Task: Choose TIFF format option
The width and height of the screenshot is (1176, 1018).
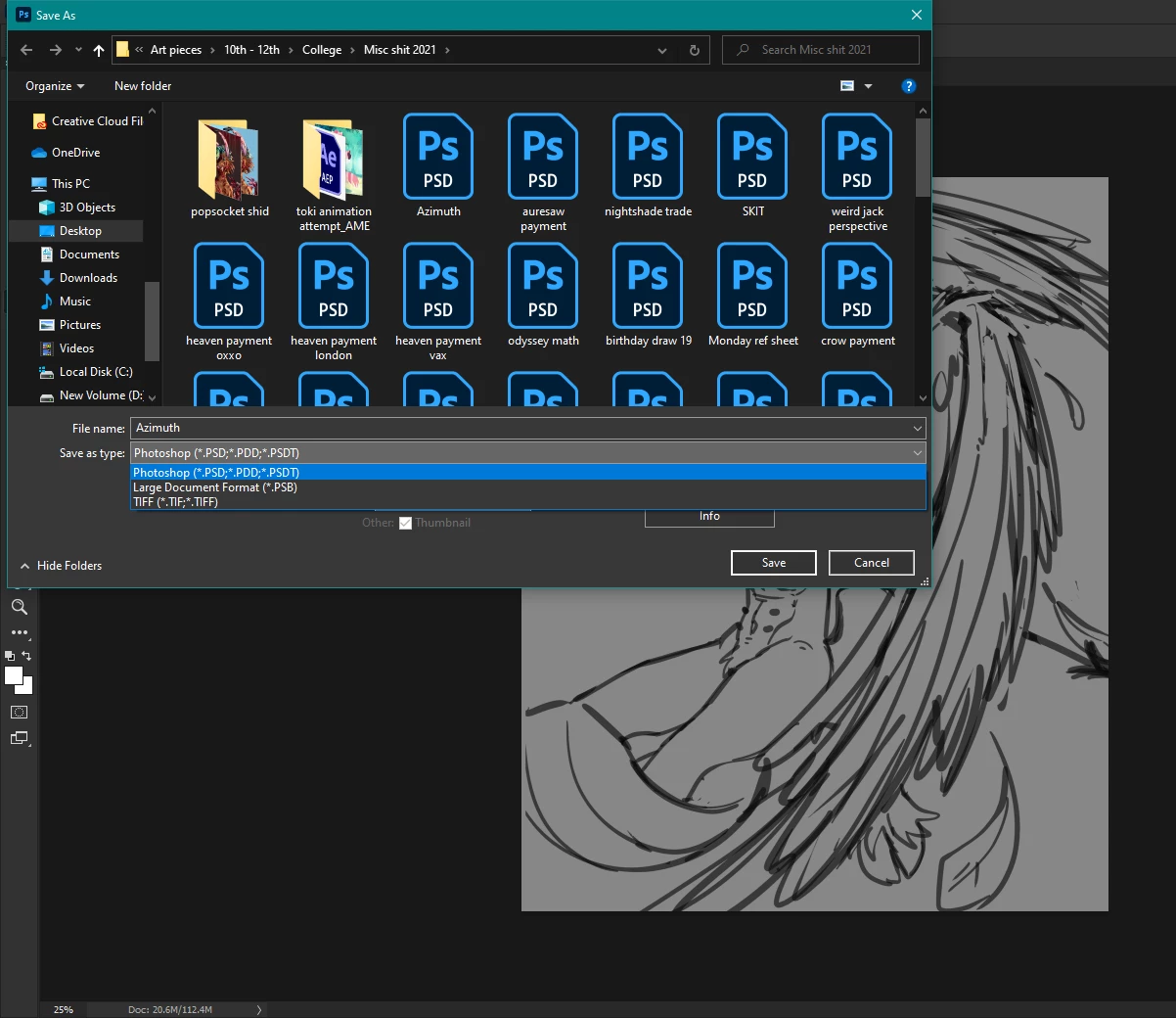Action: 528,502
